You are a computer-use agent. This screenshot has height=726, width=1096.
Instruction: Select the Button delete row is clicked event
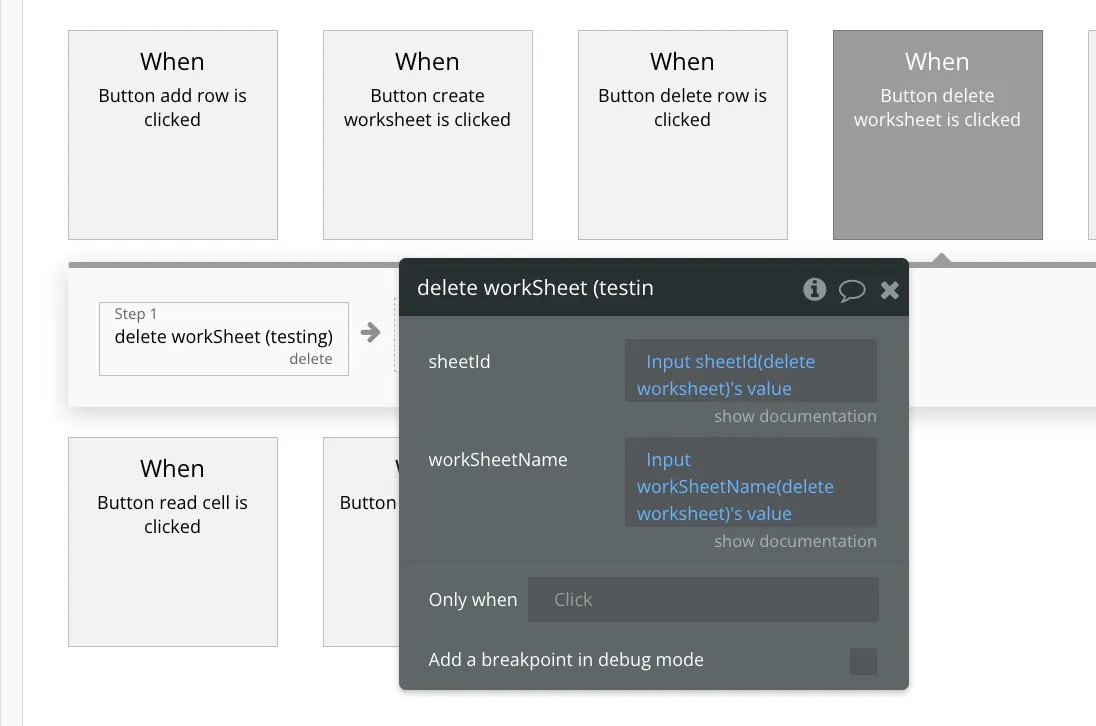tap(683, 135)
